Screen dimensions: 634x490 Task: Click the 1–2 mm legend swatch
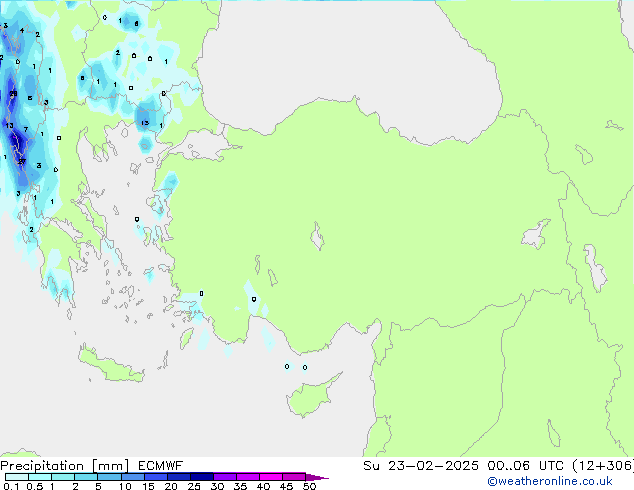[x=63, y=477]
